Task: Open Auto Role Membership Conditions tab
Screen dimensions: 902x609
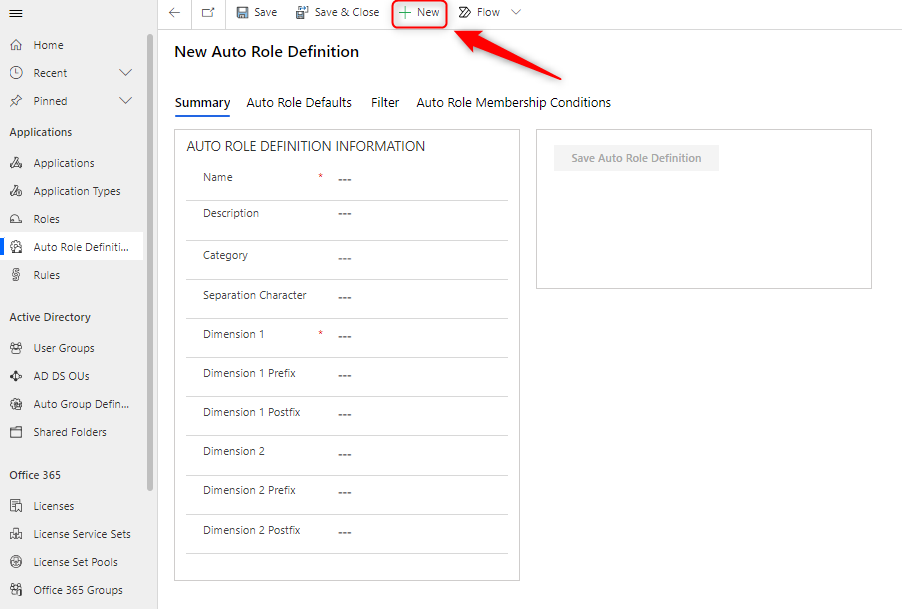Action: pos(513,103)
